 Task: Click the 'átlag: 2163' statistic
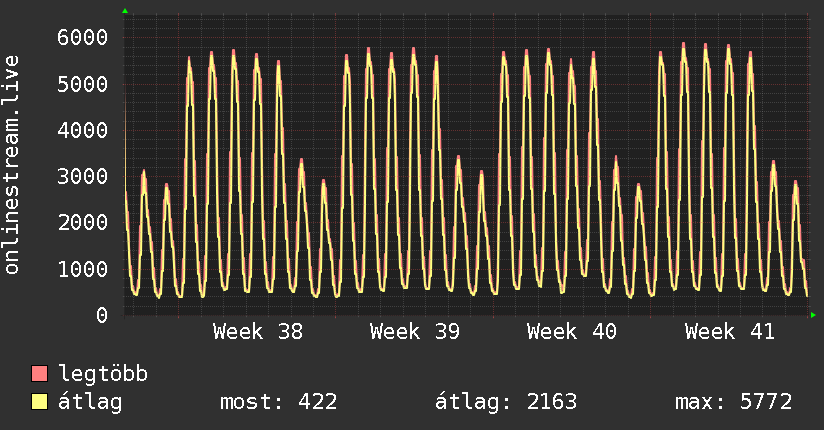506,403
